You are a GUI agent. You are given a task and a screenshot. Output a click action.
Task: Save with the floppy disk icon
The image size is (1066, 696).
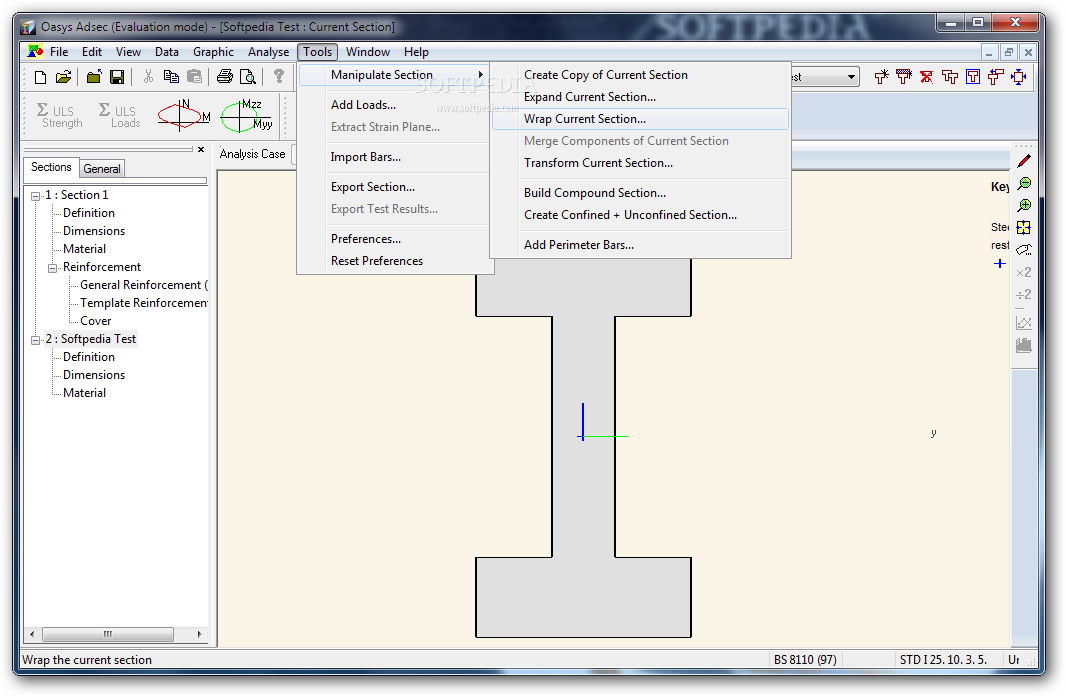[117, 77]
